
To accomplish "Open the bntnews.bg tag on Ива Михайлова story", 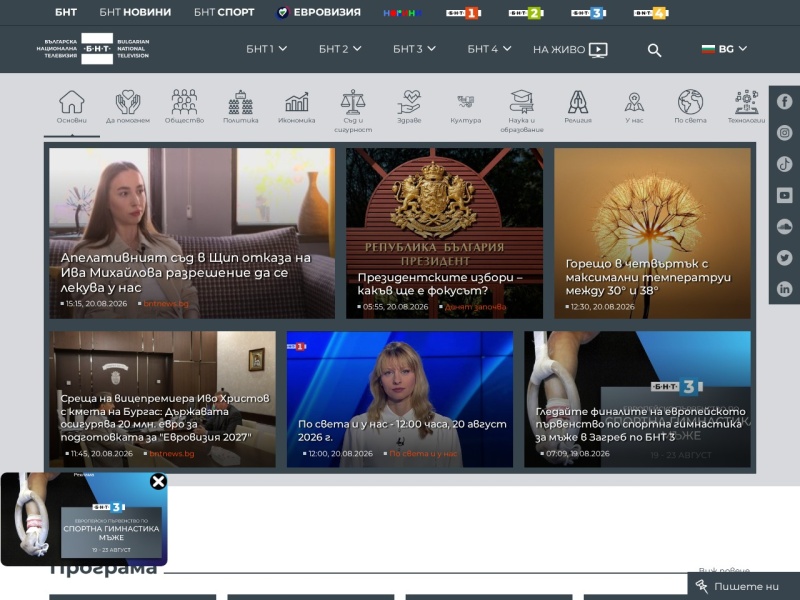I will point(166,304).
